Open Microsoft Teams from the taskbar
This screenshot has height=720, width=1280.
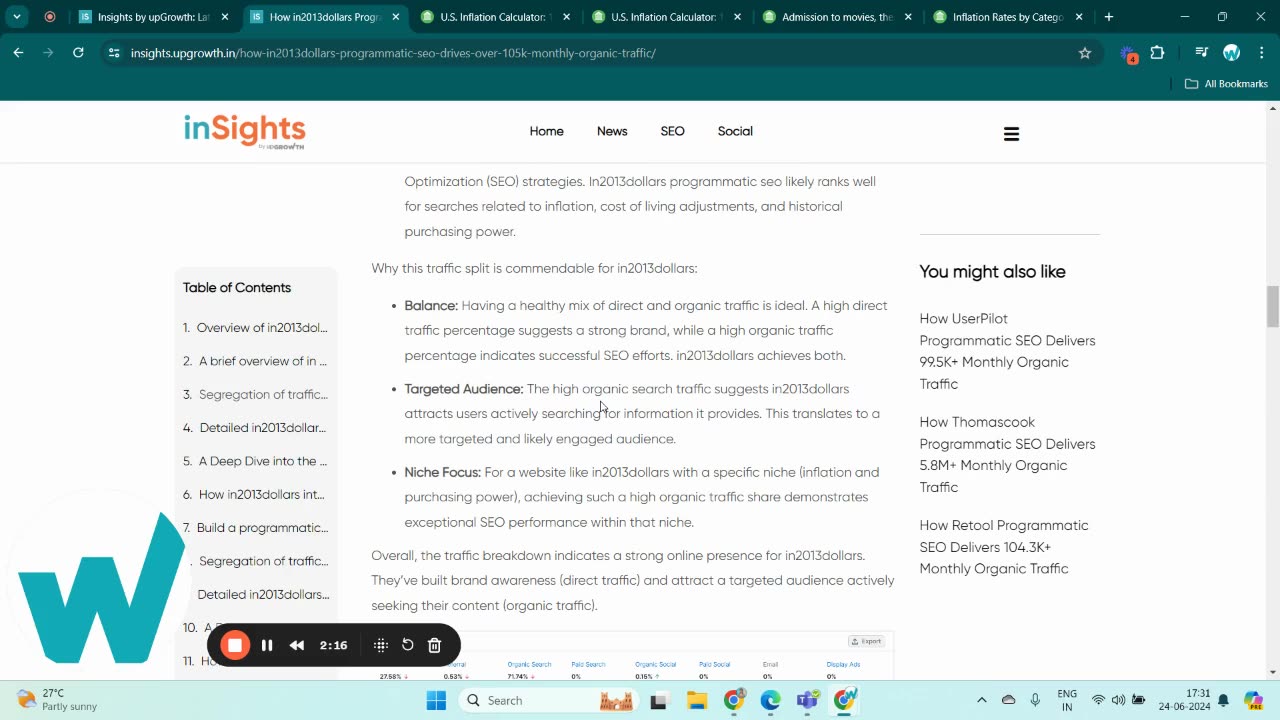808,700
